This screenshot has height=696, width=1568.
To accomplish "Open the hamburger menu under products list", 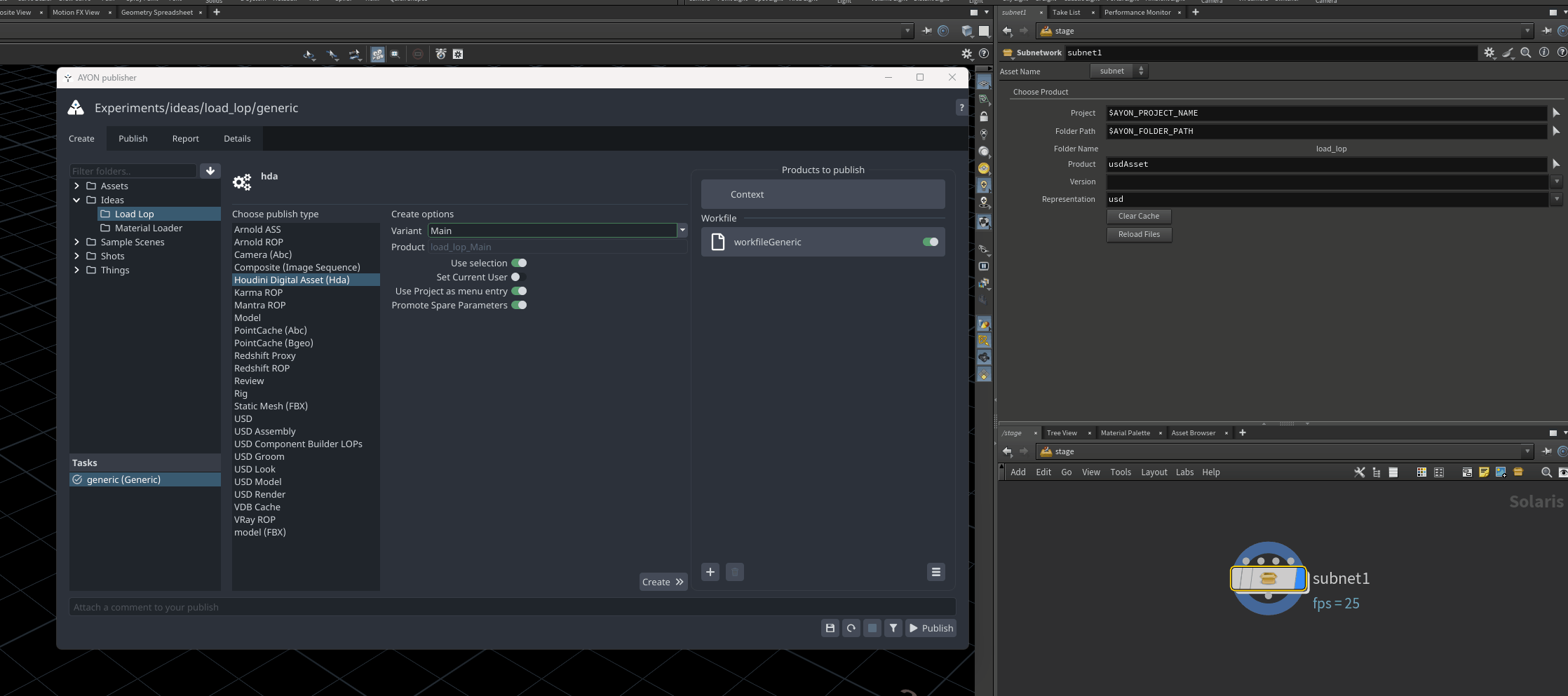I will [x=936, y=572].
